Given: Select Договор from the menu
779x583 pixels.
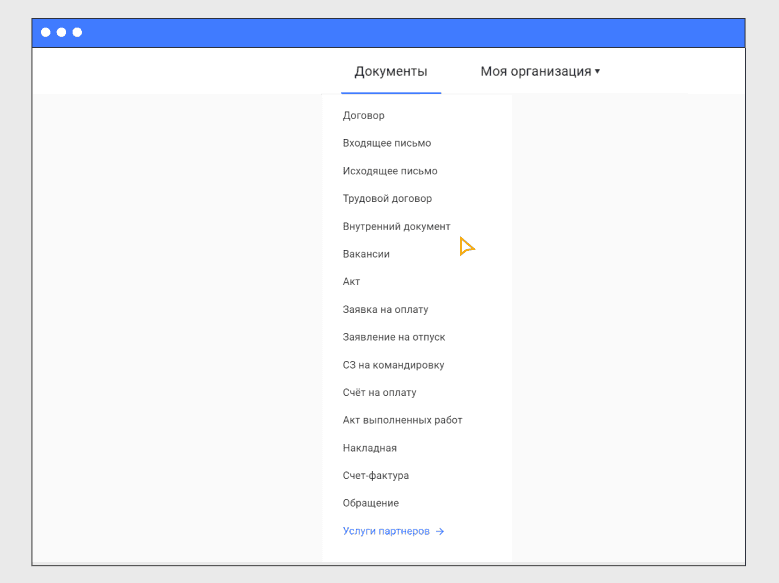Looking at the screenshot, I should pos(363,115).
